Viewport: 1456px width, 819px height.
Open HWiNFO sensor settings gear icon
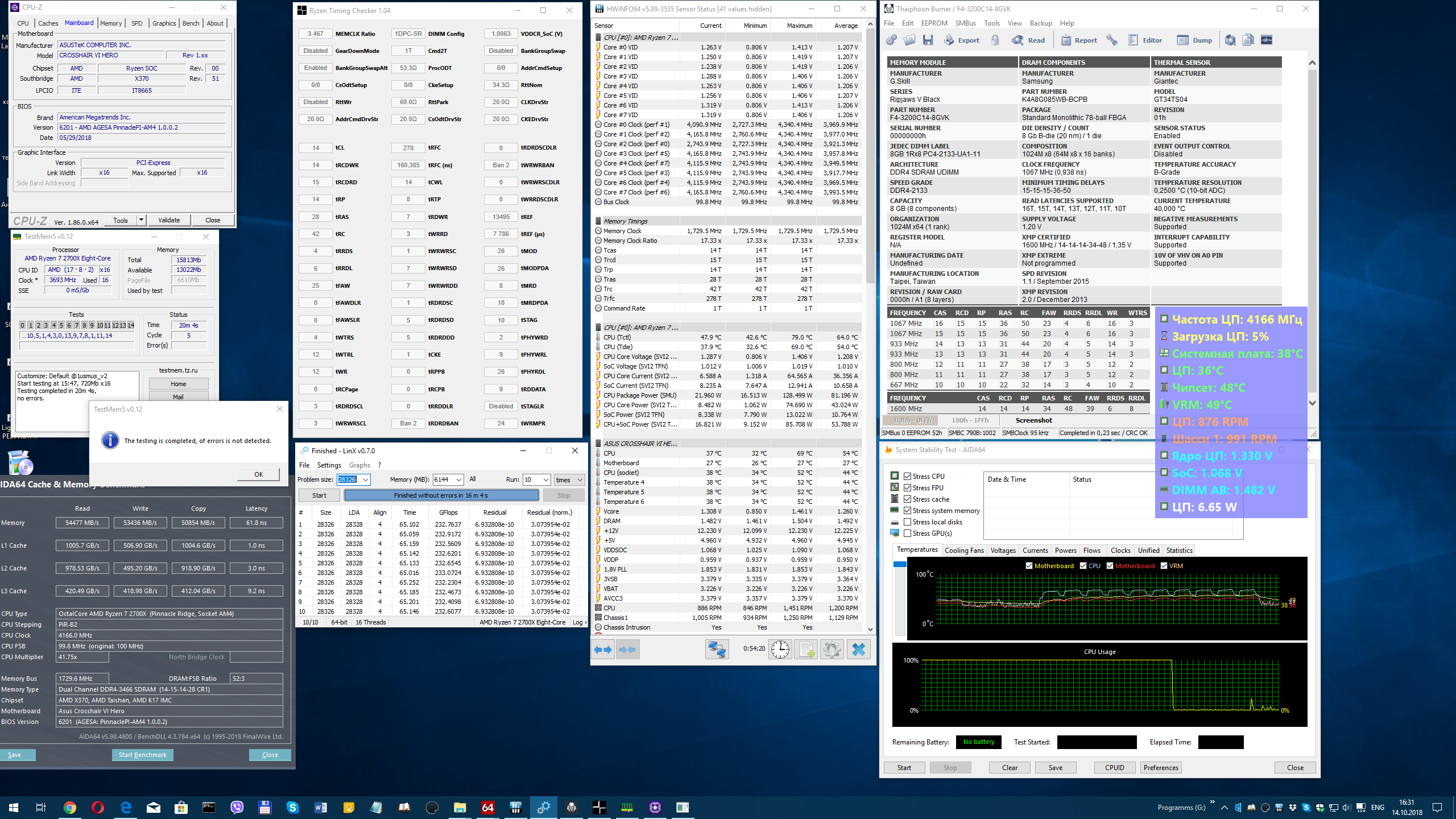pyautogui.click(x=832, y=650)
